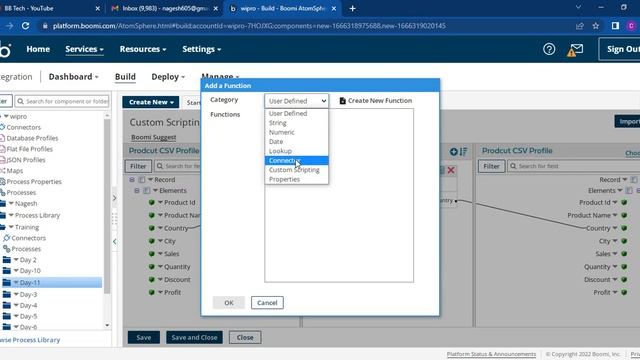The height and width of the screenshot is (360, 640).
Task: Select the User Defined list option
Action: tap(296, 113)
